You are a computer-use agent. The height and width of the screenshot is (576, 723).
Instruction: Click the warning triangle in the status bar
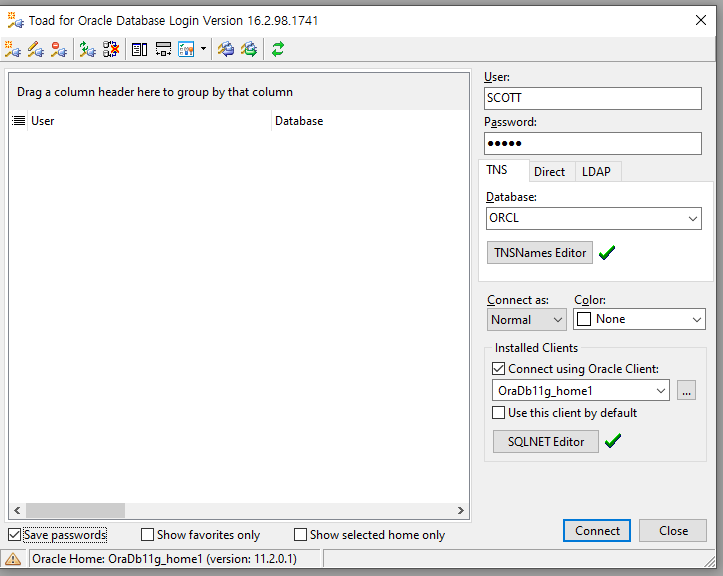13,559
